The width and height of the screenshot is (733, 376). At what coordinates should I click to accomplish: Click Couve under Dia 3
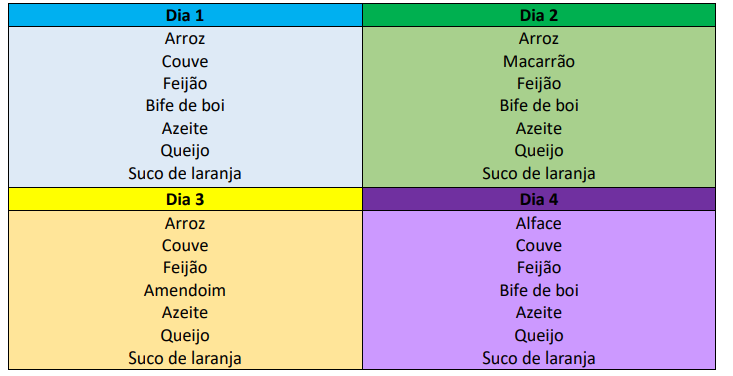pyautogui.click(x=185, y=246)
